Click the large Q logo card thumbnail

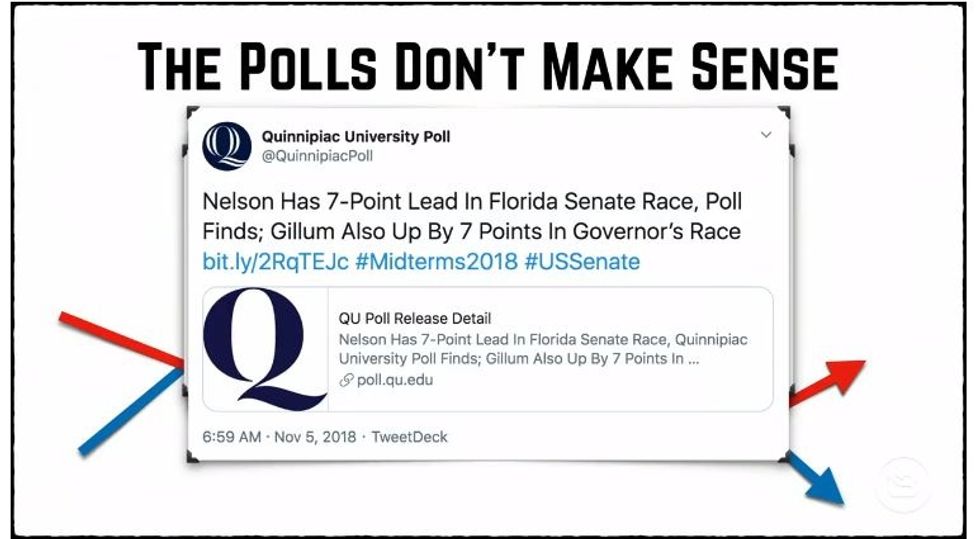(x=265, y=349)
